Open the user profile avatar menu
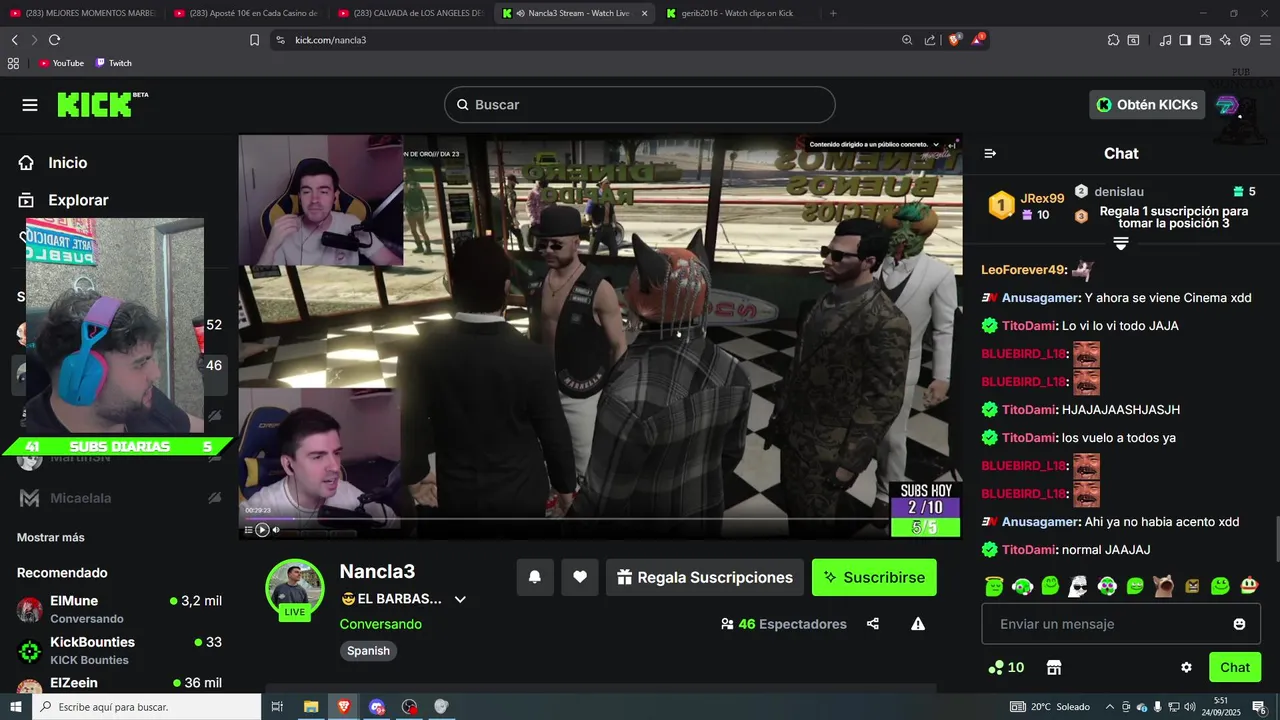This screenshot has width=1280, height=720. click(x=1227, y=105)
